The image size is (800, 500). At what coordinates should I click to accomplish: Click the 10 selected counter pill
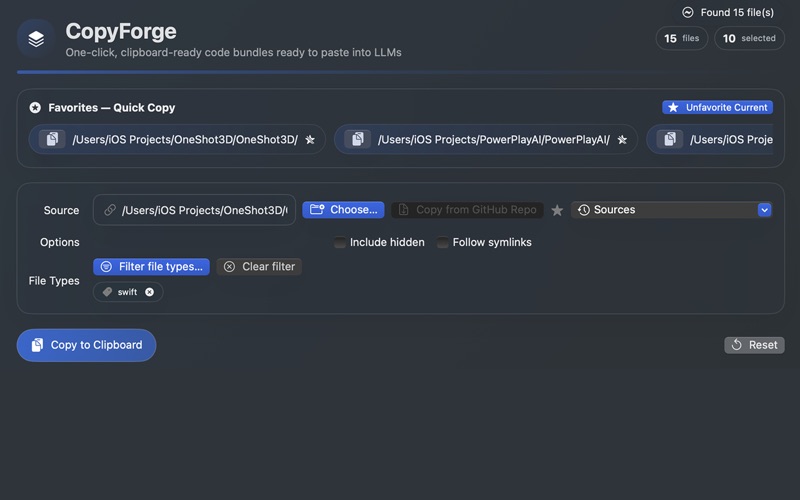click(749, 38)
